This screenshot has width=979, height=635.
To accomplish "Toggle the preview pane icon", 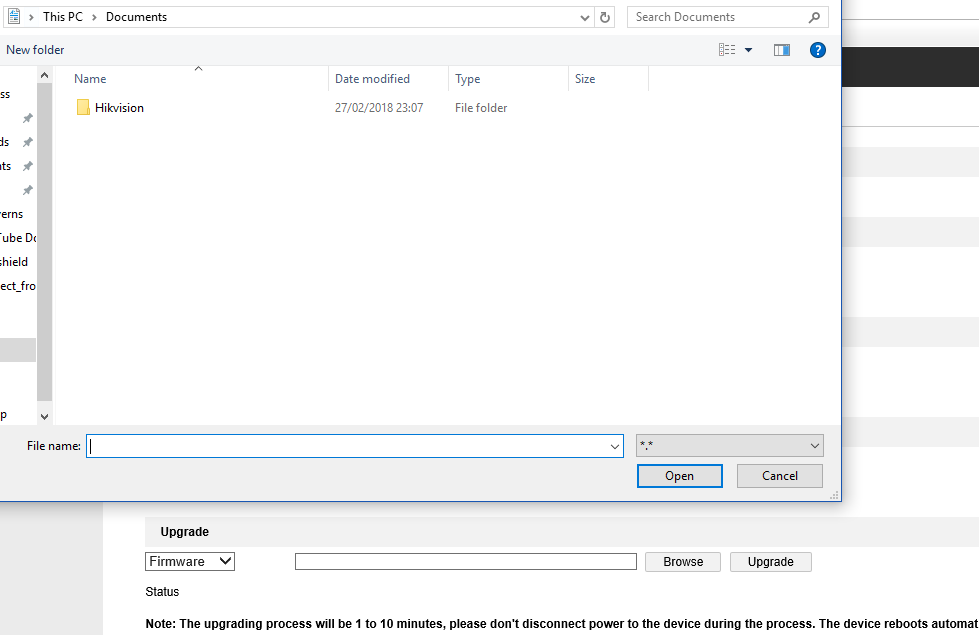I will (782, 50).
